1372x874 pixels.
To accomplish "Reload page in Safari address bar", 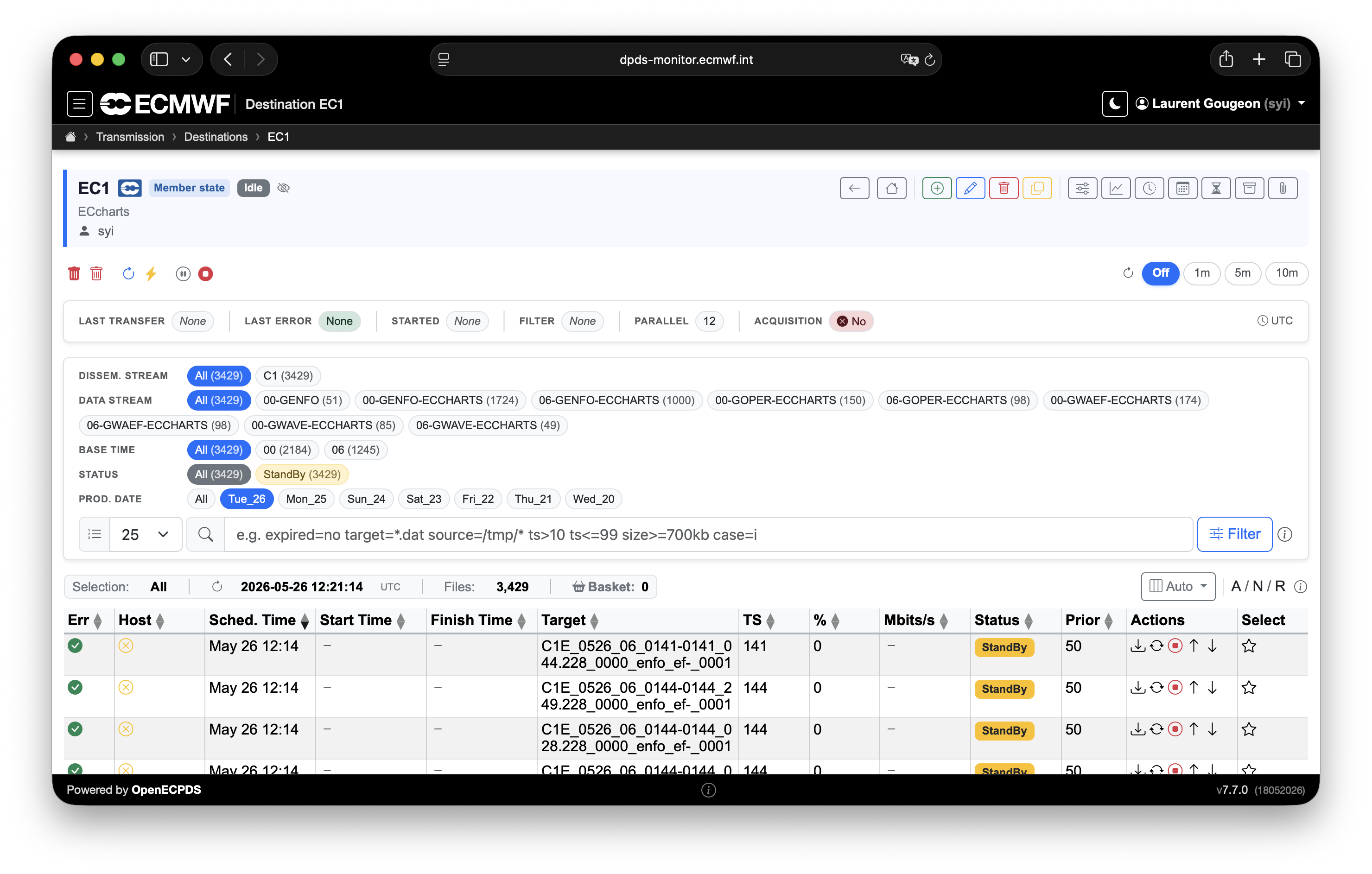I will (929, 59).
